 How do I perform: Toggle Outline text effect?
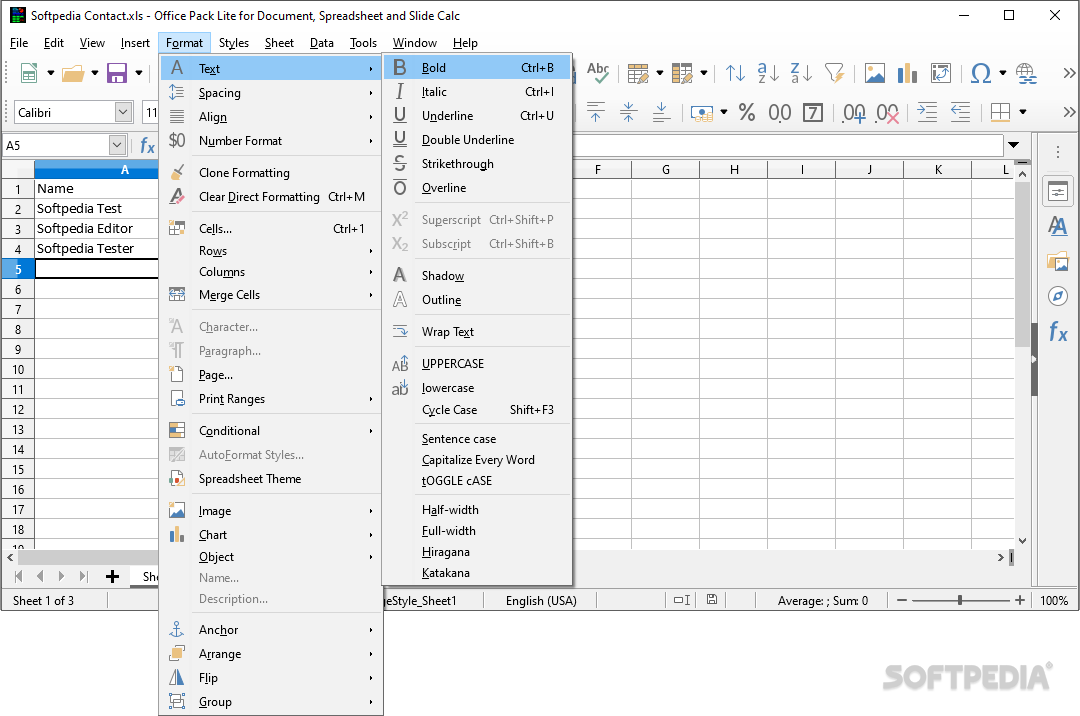pos(477,299)
